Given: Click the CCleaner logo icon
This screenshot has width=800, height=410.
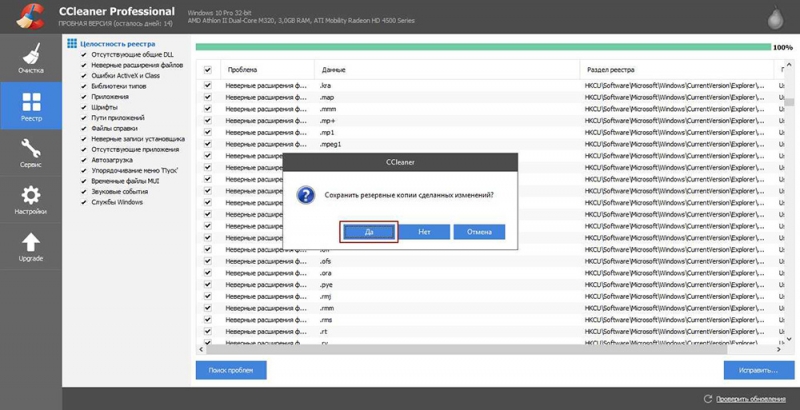Looking at the screenshot, I should click(x=29, y=16).
